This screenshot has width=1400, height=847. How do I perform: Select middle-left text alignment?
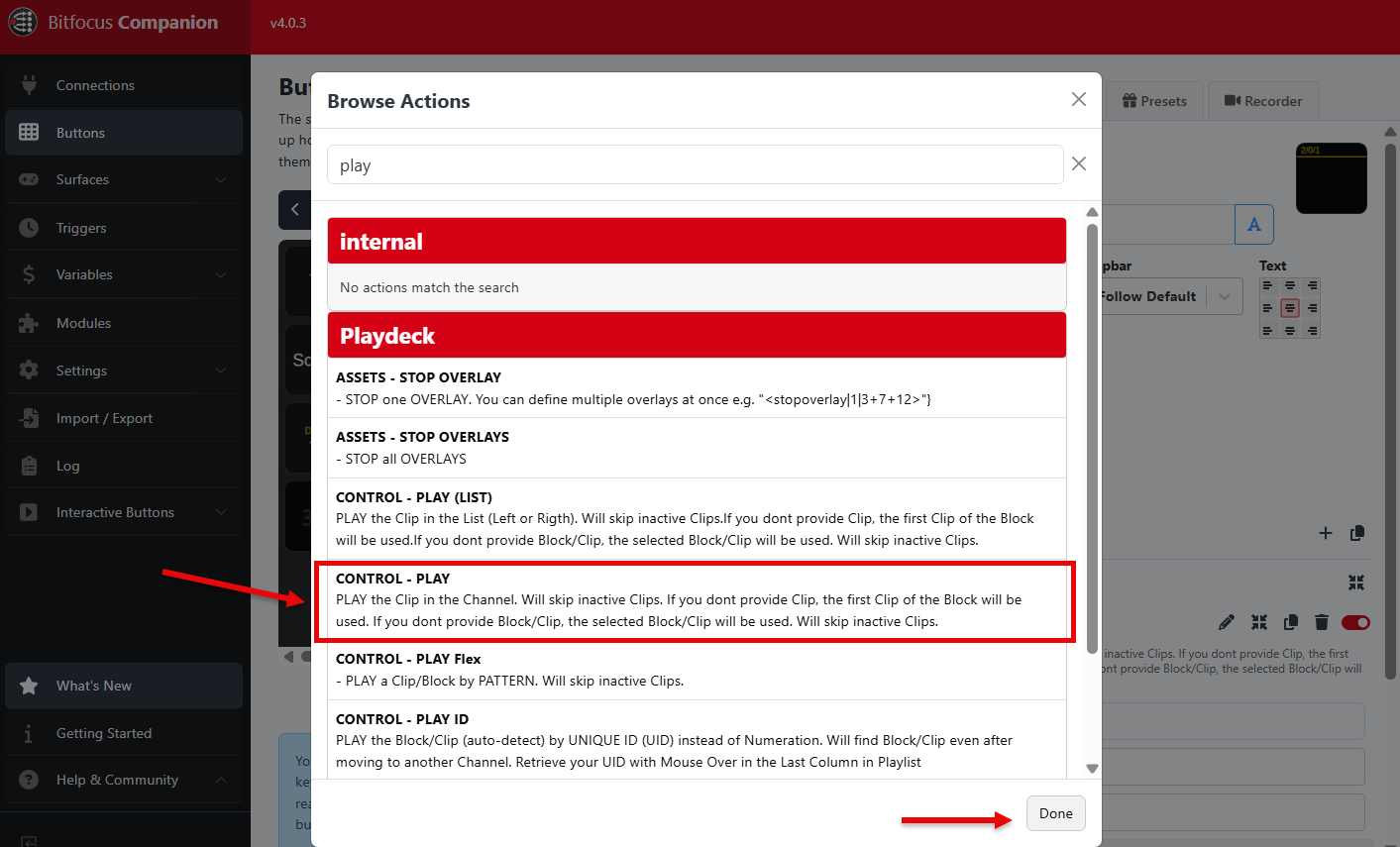click(1267, 308)
